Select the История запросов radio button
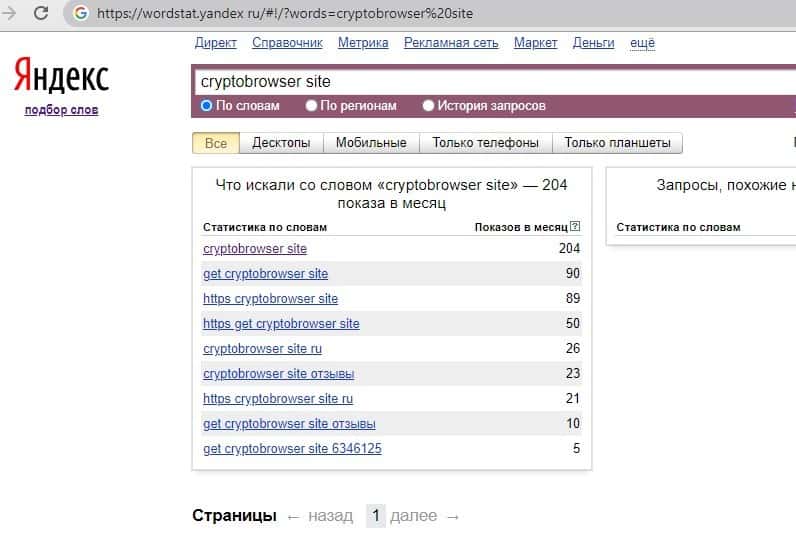Viewport: 796px width, 544px height. pyautogui.click(x=429, y=105)
